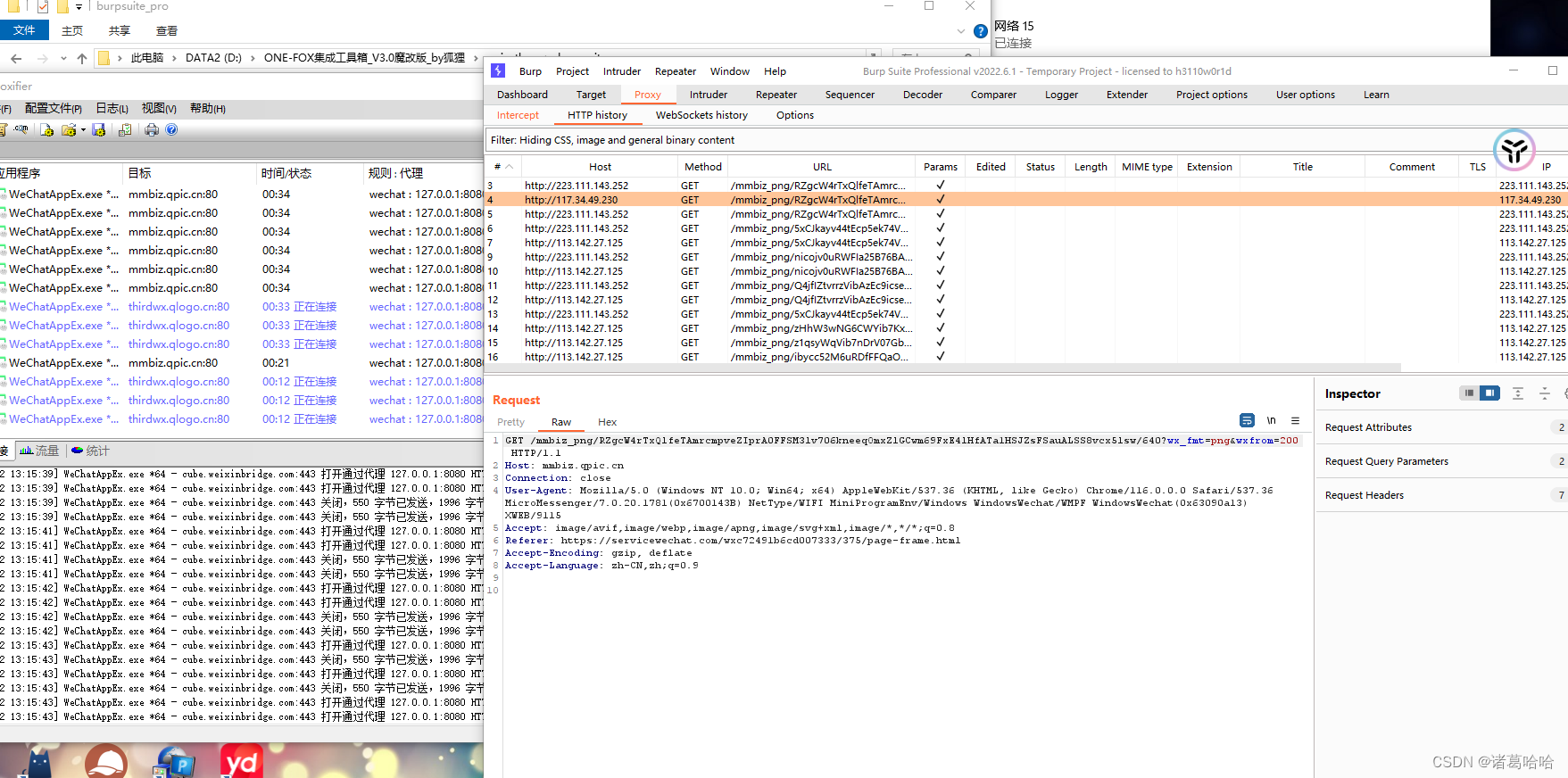This screenshot has height=778, width=1568.
Task: Open the Burp menu in the menu bar
Action: (x=530, y=71)
